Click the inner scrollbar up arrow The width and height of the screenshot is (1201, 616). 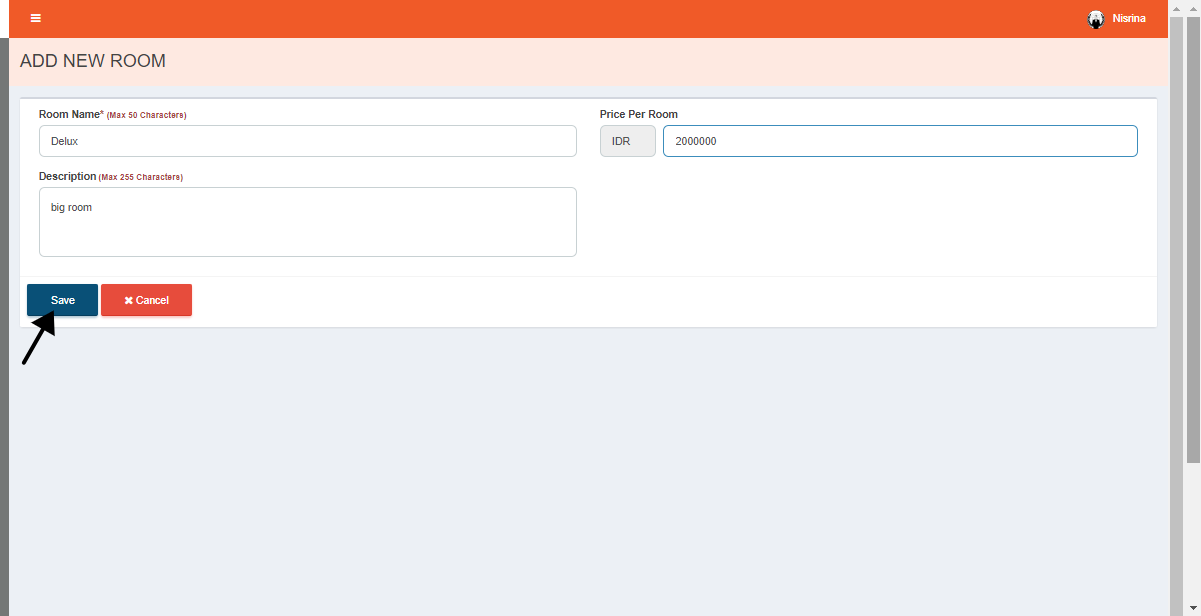click(x=1177, y=8)
